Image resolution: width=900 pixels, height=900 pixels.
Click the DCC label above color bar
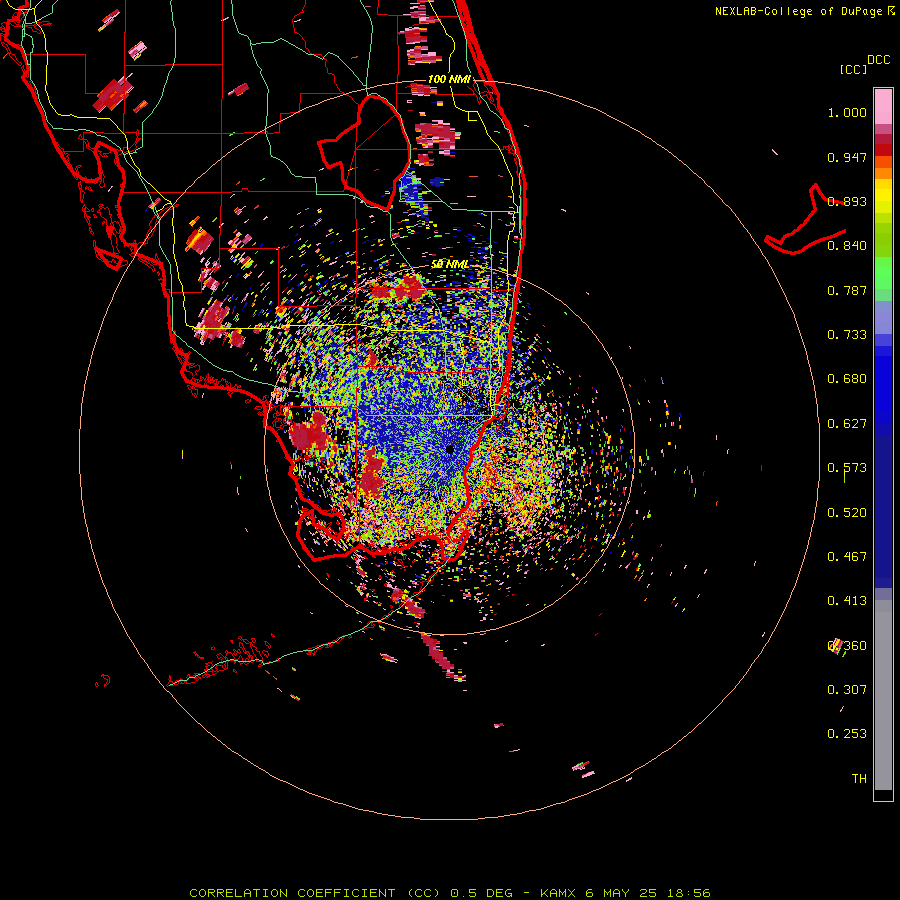(x=878, y=60)
